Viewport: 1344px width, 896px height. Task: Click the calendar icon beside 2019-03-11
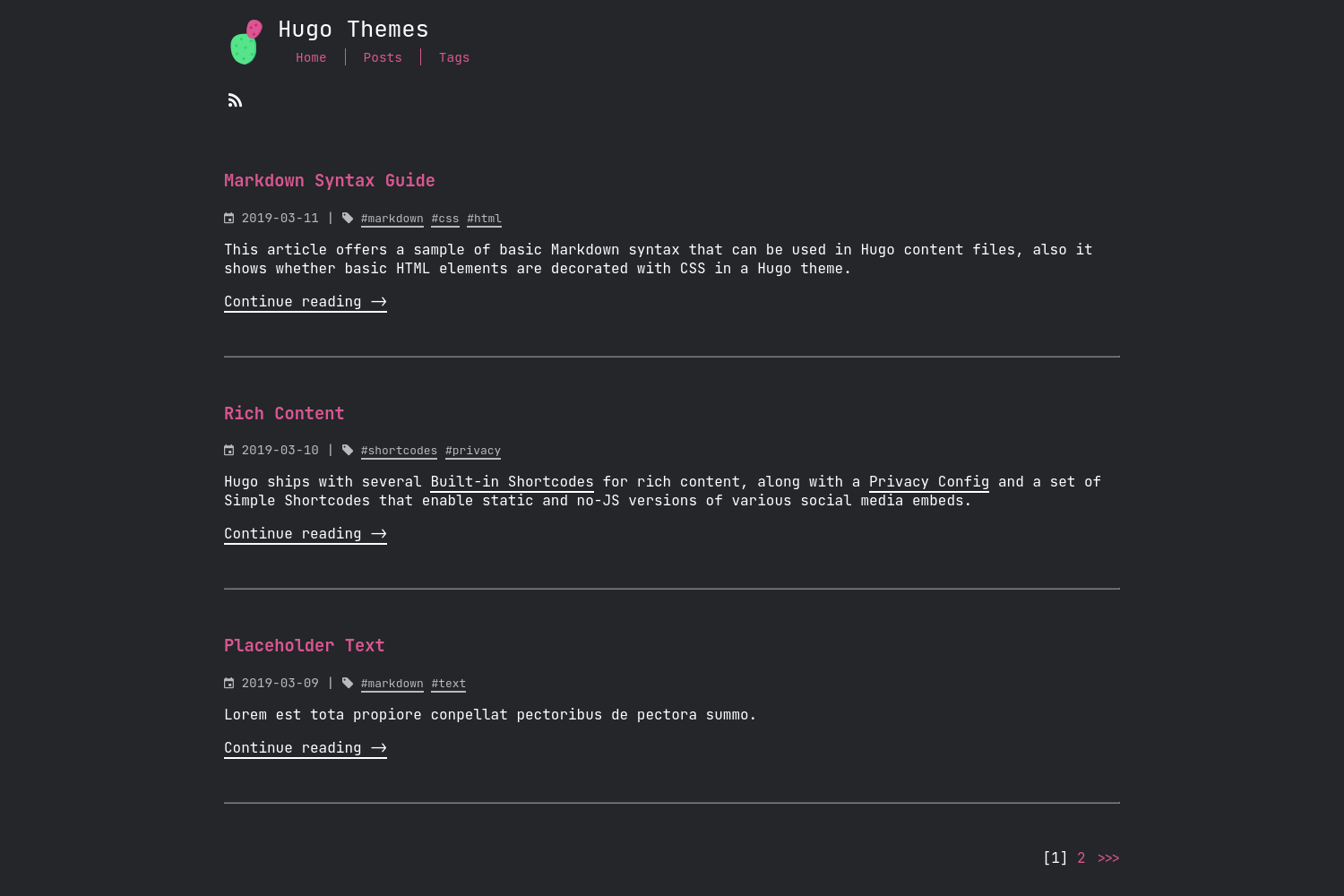[x=229, y=218]
